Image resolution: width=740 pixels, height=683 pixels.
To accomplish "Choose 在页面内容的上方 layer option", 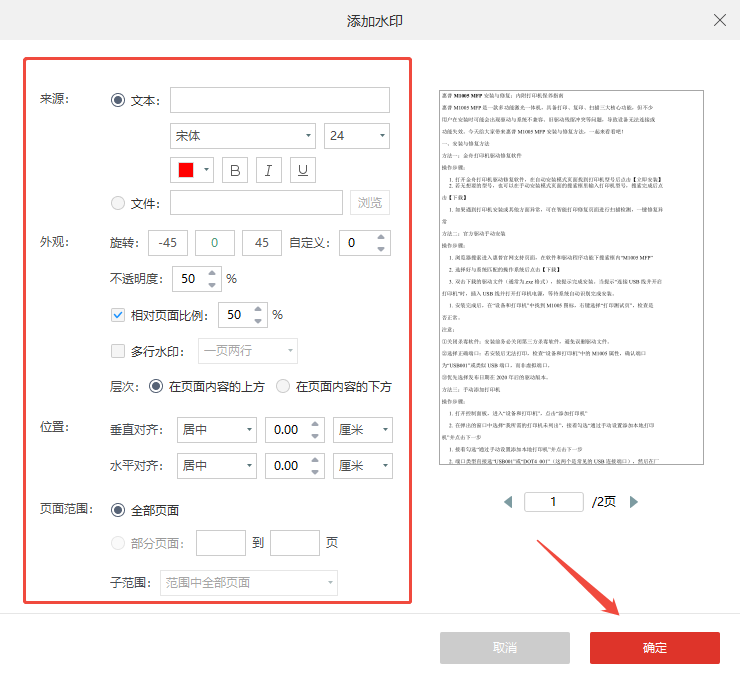I will (x=156, y=386).
